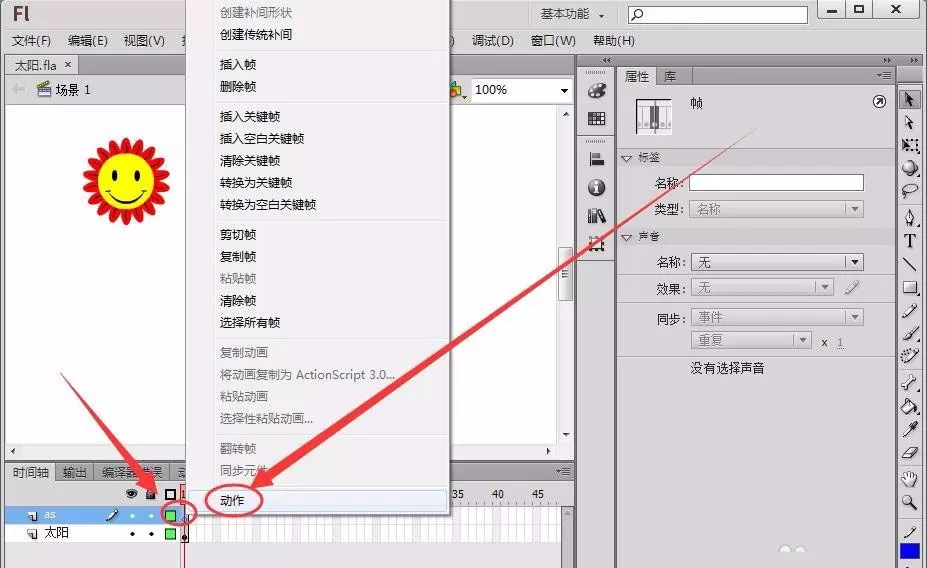Toggle lock all layers padlock icon
Screen dimensions: 927x568
click(x=151, y=494)
